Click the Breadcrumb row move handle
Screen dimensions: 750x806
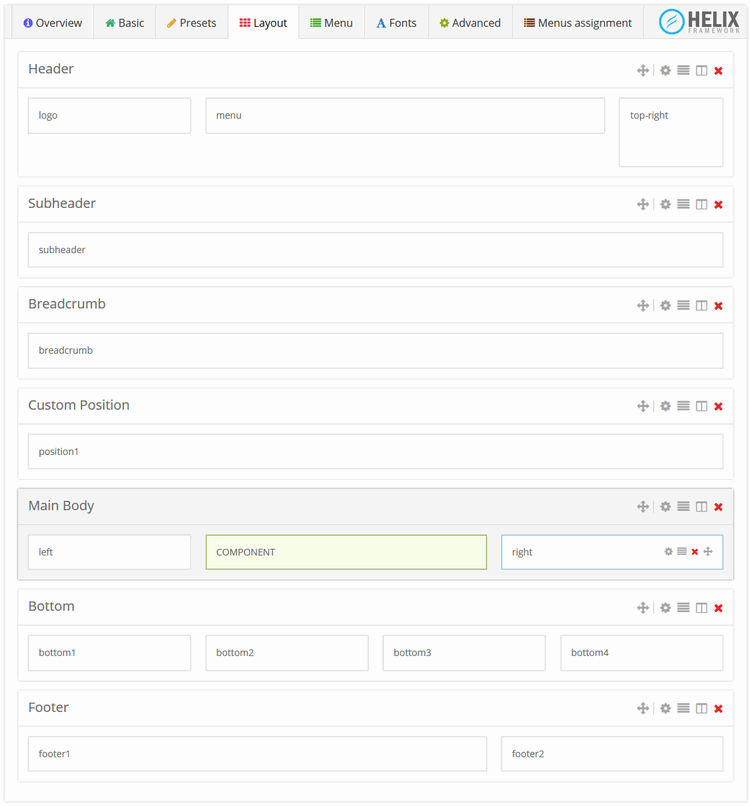coord(643,306)
